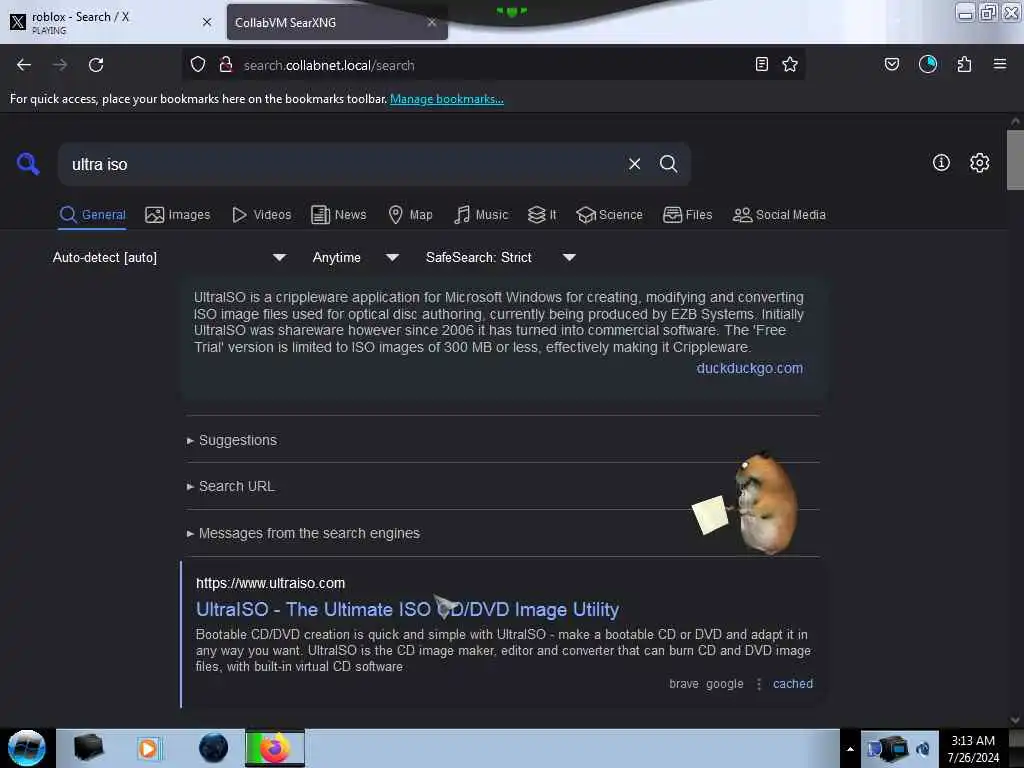Viewport: 1024px width, 768px height.
Task: Close the CollabVM SearXNG tab
Action: point(432,22)
